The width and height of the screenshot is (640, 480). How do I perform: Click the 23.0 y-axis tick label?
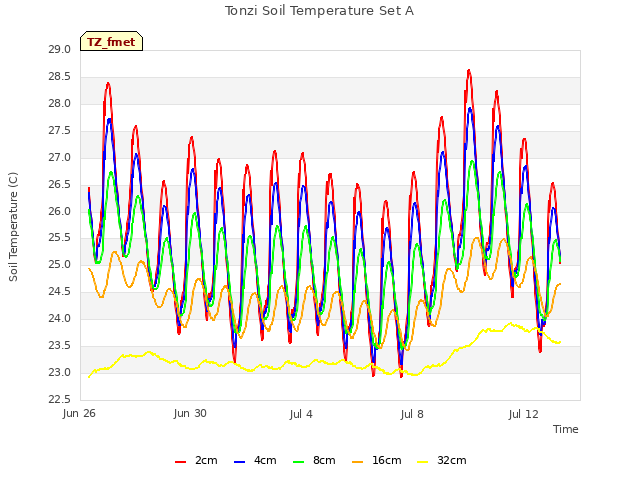[60, 373]
